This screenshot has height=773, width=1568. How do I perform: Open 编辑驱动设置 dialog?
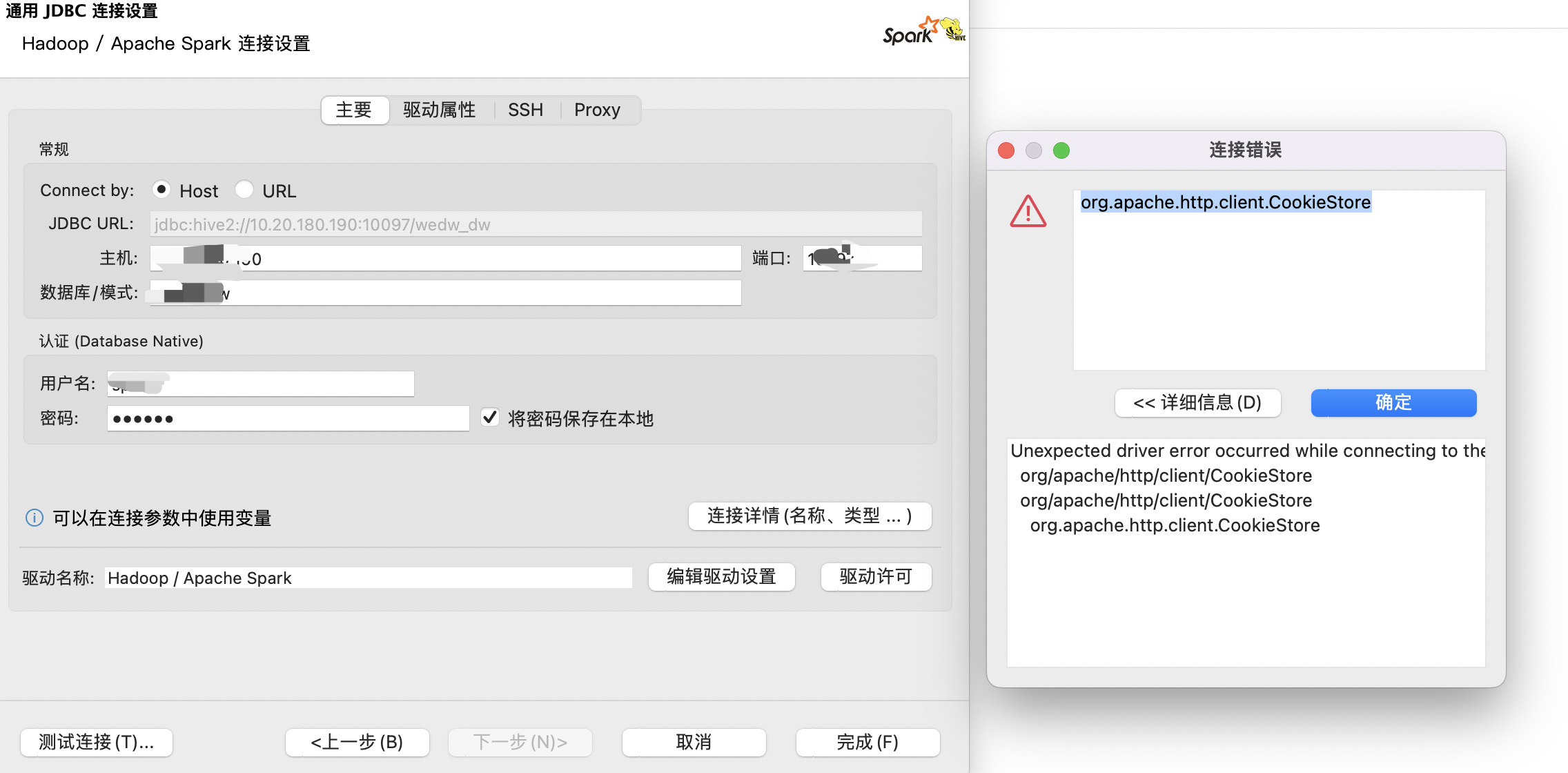[721, 577]
